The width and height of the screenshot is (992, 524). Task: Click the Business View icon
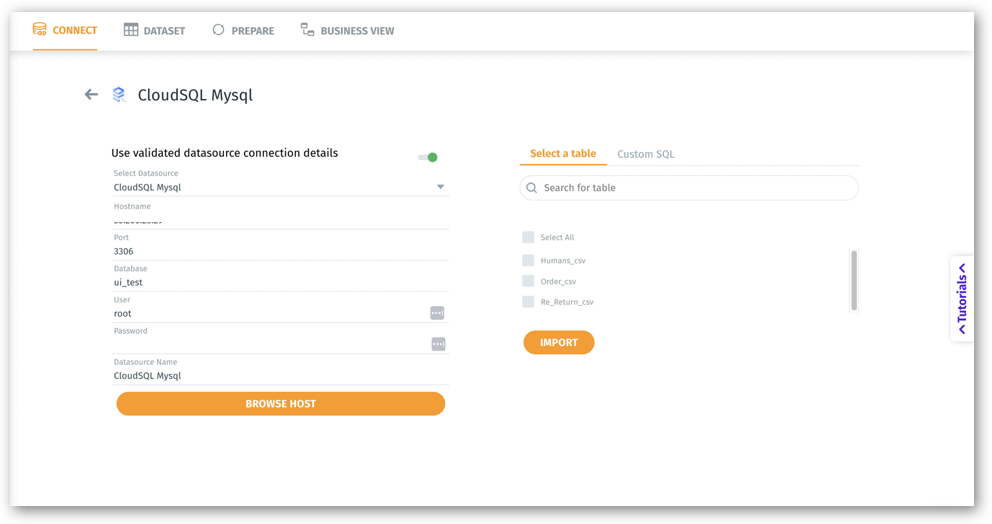coord(307,30)
